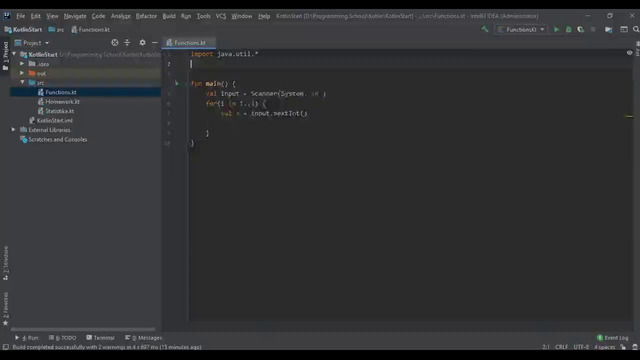Open the View menu
The height and width of the screenshot is (360, 640).
[52, 16]
